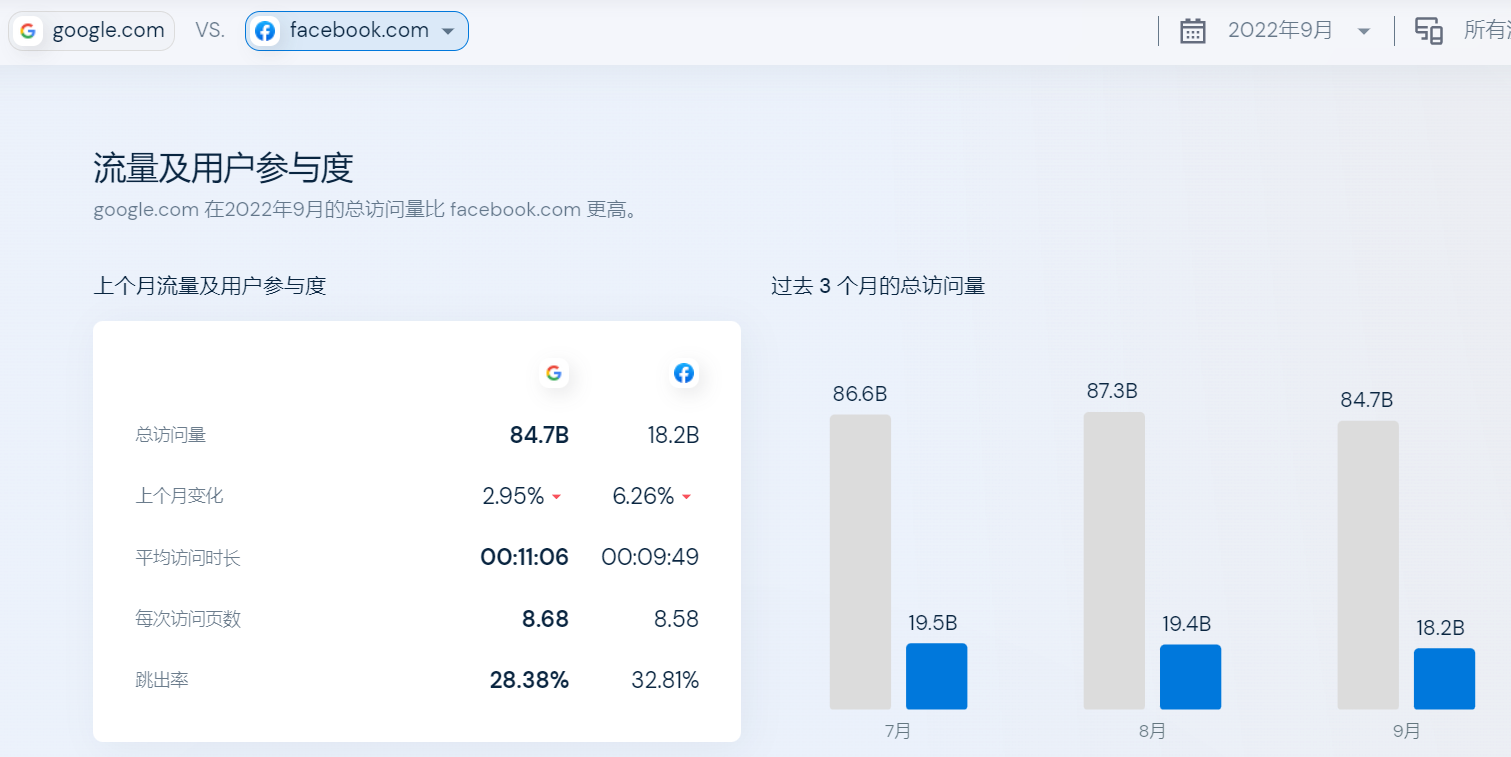
Task: Select the facebook.com site name text
Action: pos(359,31)
